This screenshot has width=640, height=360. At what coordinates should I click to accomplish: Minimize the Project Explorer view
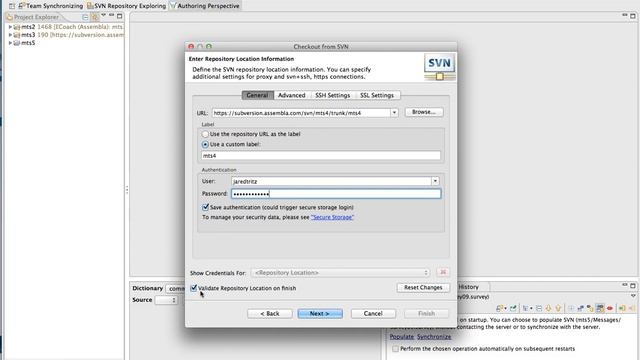111,16
